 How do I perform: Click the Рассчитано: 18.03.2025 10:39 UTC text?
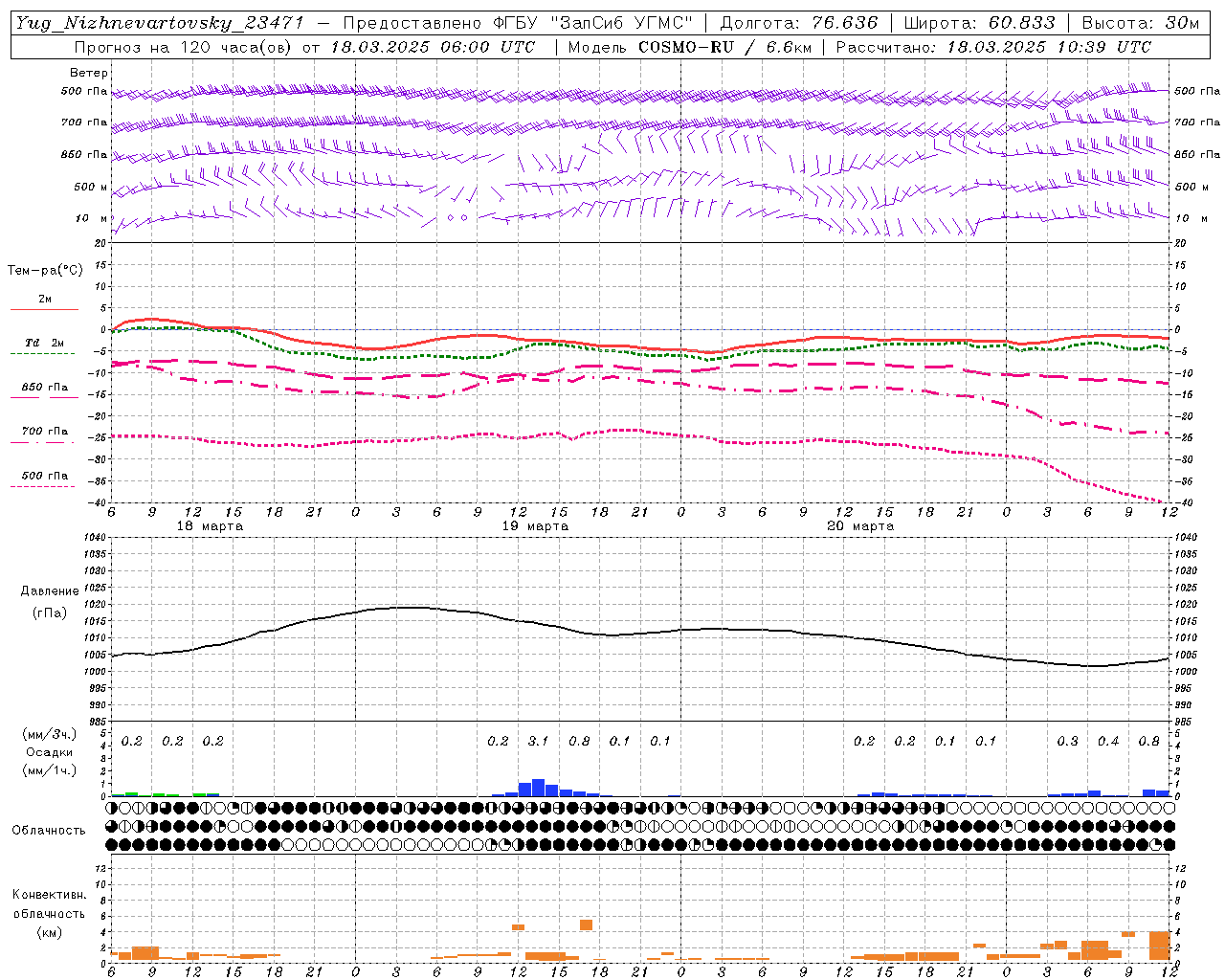pos(993,47)
